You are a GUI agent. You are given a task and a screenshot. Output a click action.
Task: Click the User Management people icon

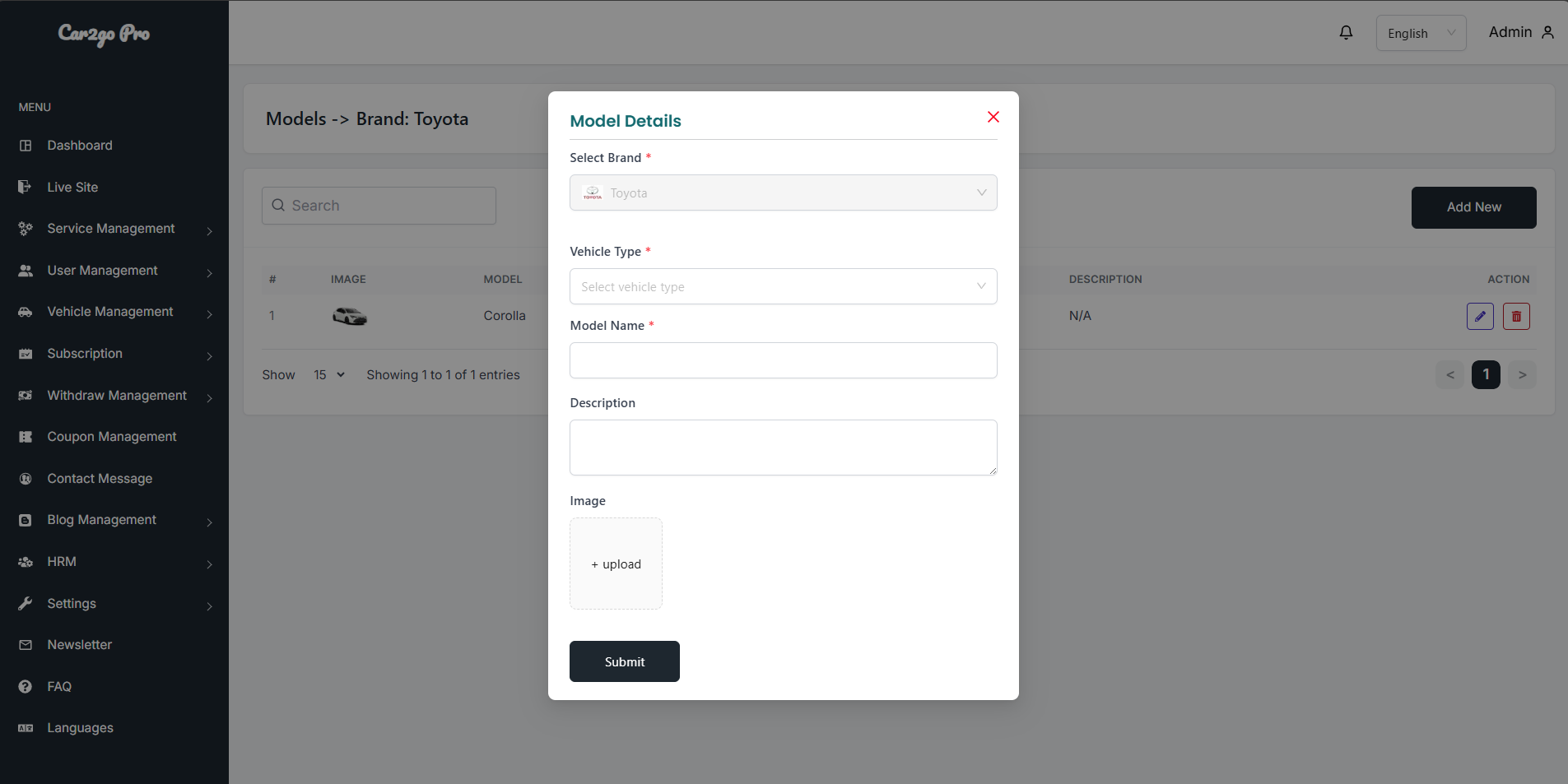[26, 271]
